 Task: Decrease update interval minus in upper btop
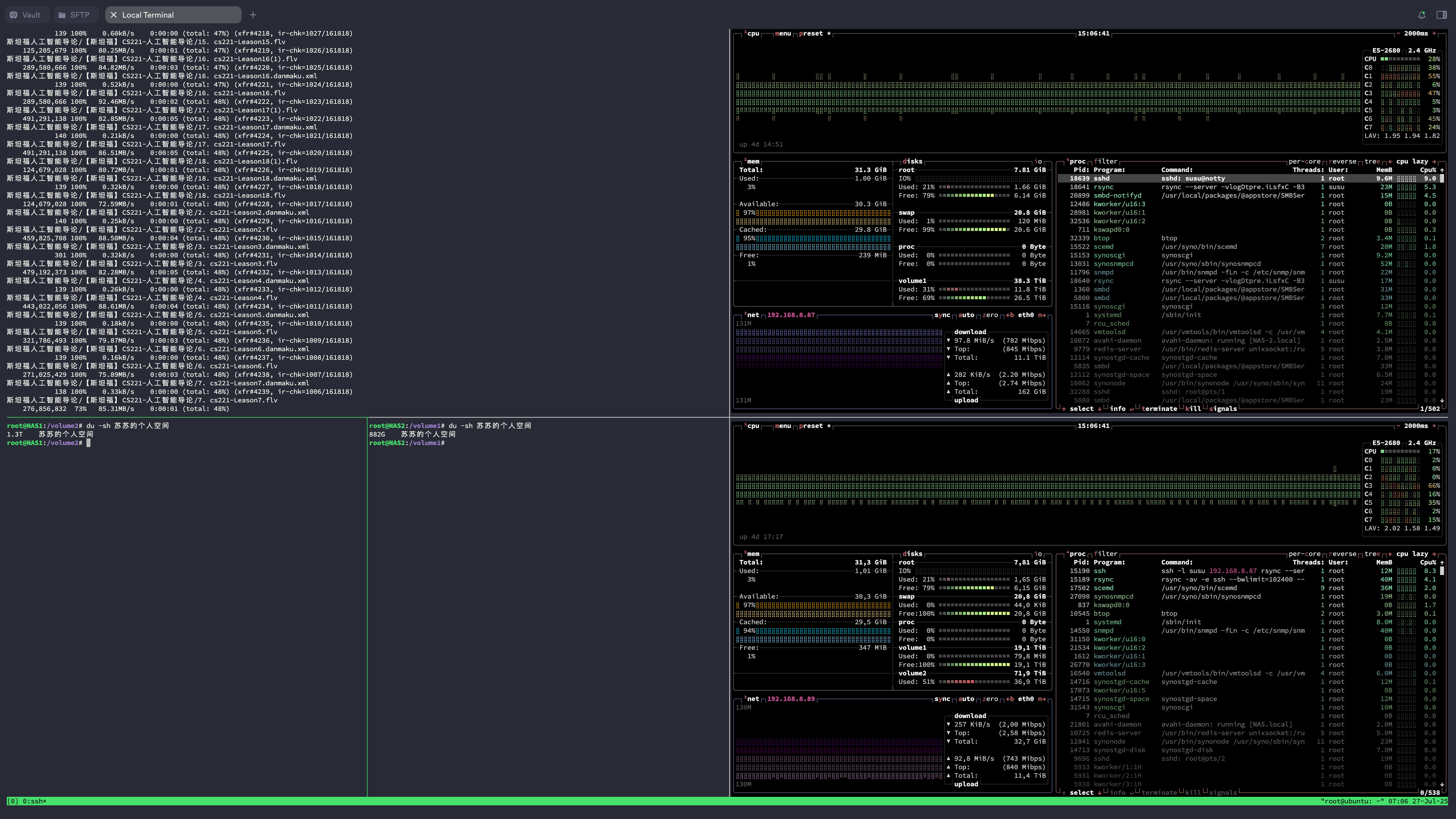pos(1398,33)
